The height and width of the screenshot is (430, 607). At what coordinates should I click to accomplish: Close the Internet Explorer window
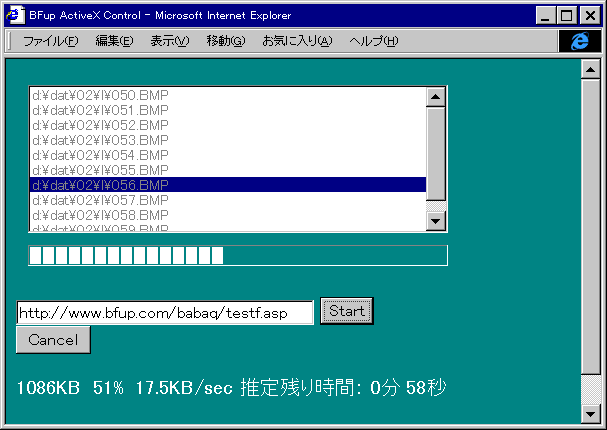coord(590,16)
